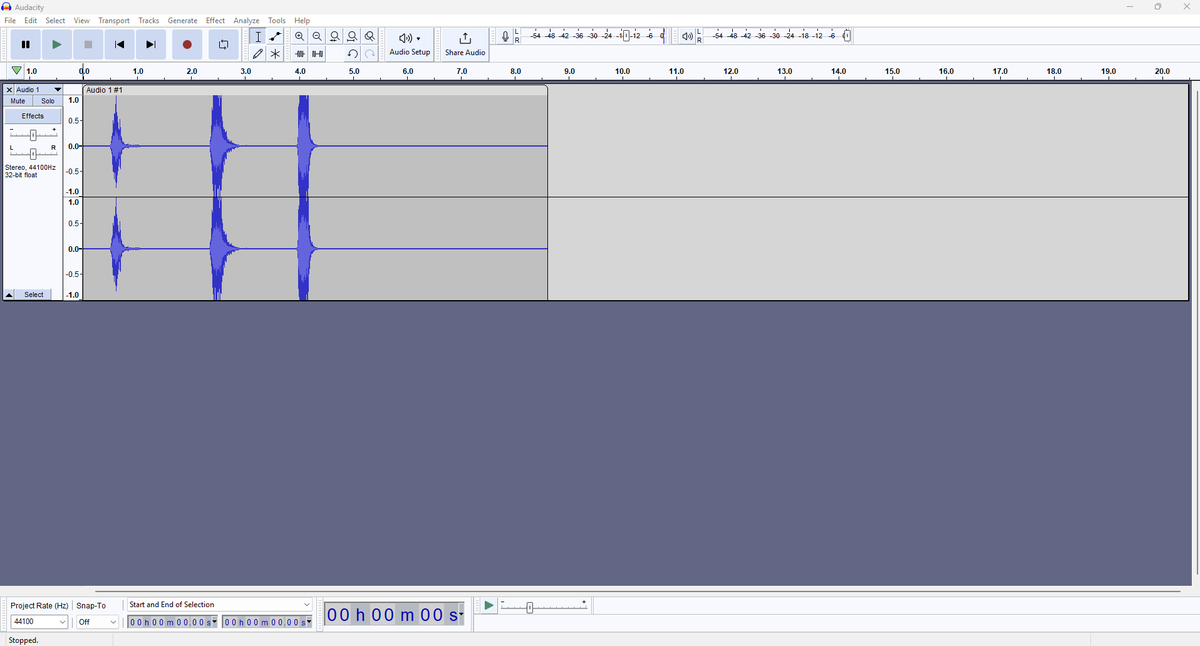
Task: Click the 10.0 mark on timeline ruler
Action: (623, 72)
